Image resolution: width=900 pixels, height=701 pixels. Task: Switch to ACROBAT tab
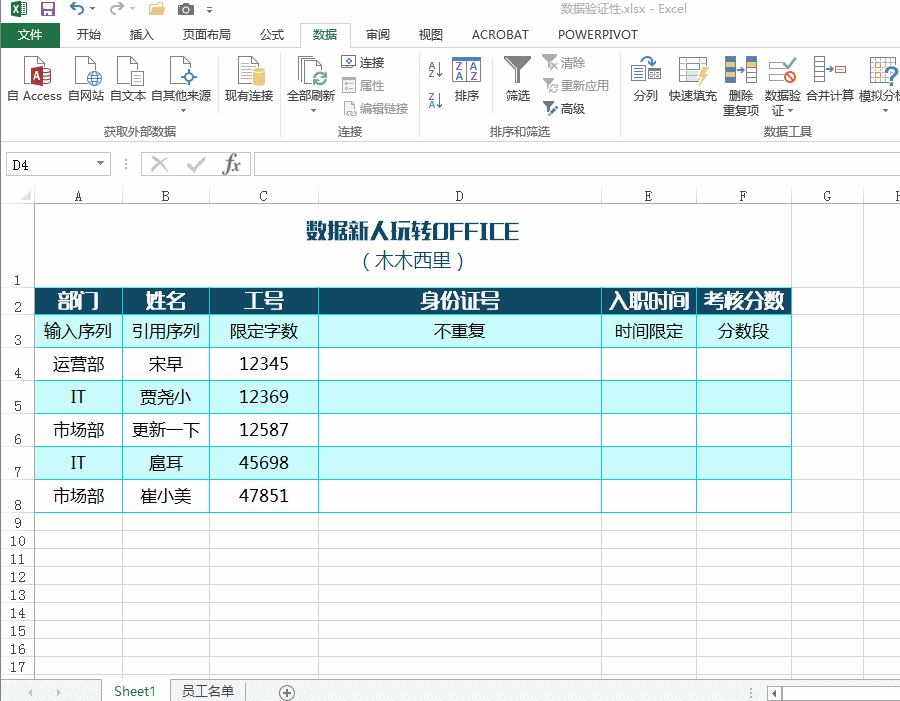(500, 35)
